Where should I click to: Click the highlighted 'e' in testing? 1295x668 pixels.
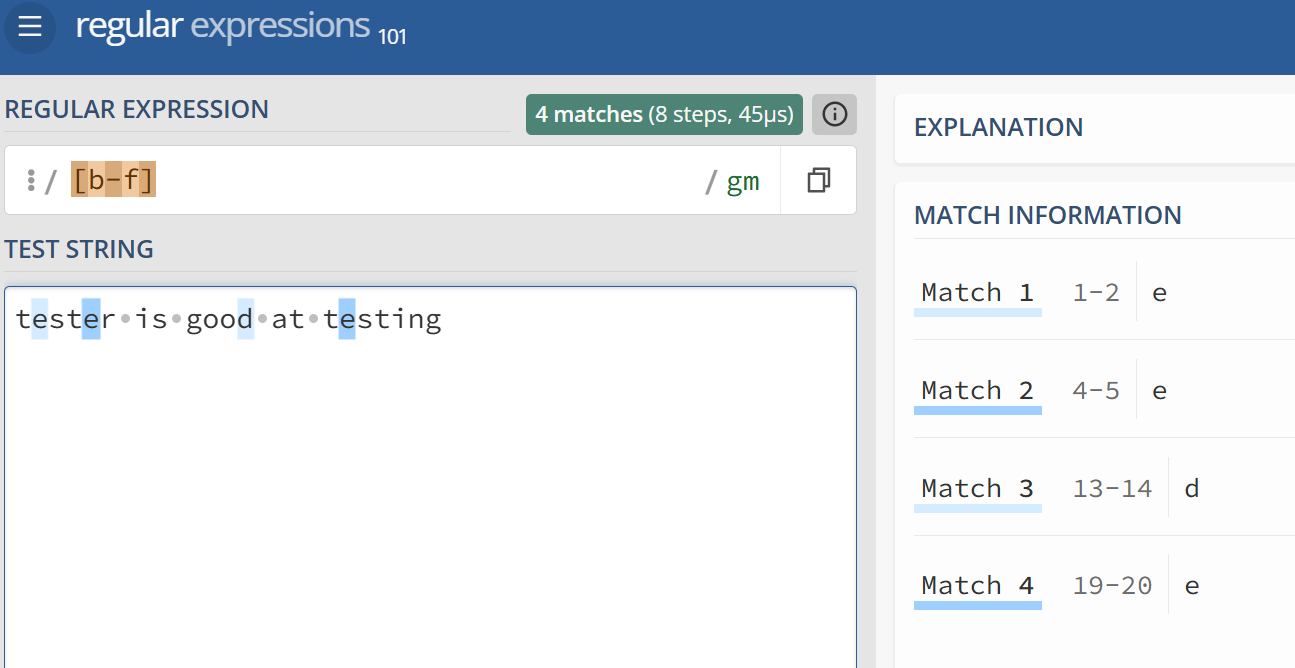click(347, 320)
